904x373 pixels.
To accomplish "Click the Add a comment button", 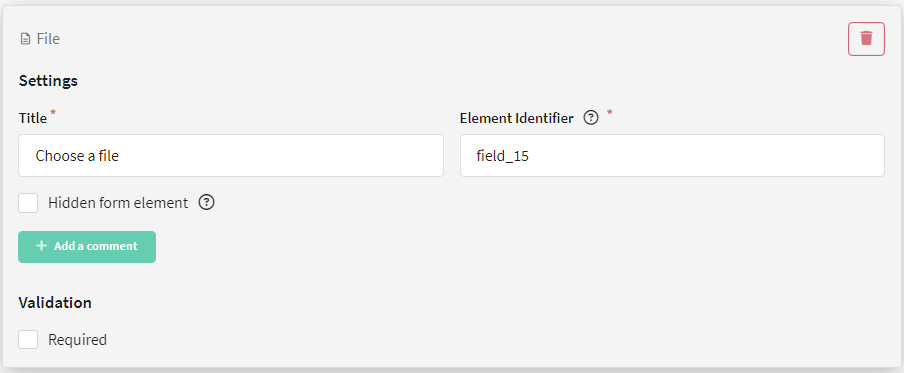I will click(87, 247).
